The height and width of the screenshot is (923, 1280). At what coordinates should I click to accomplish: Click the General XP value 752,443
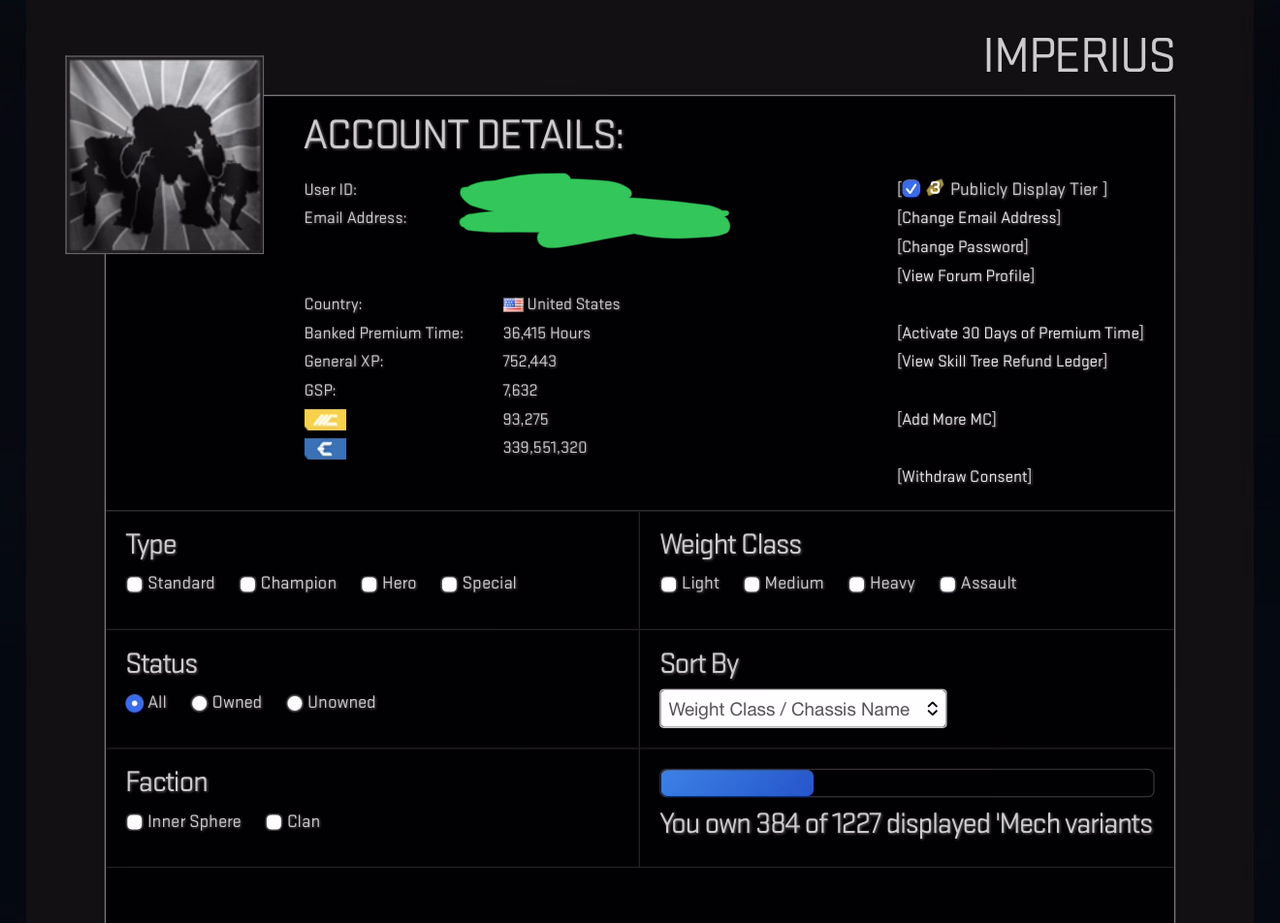(530, 361)
